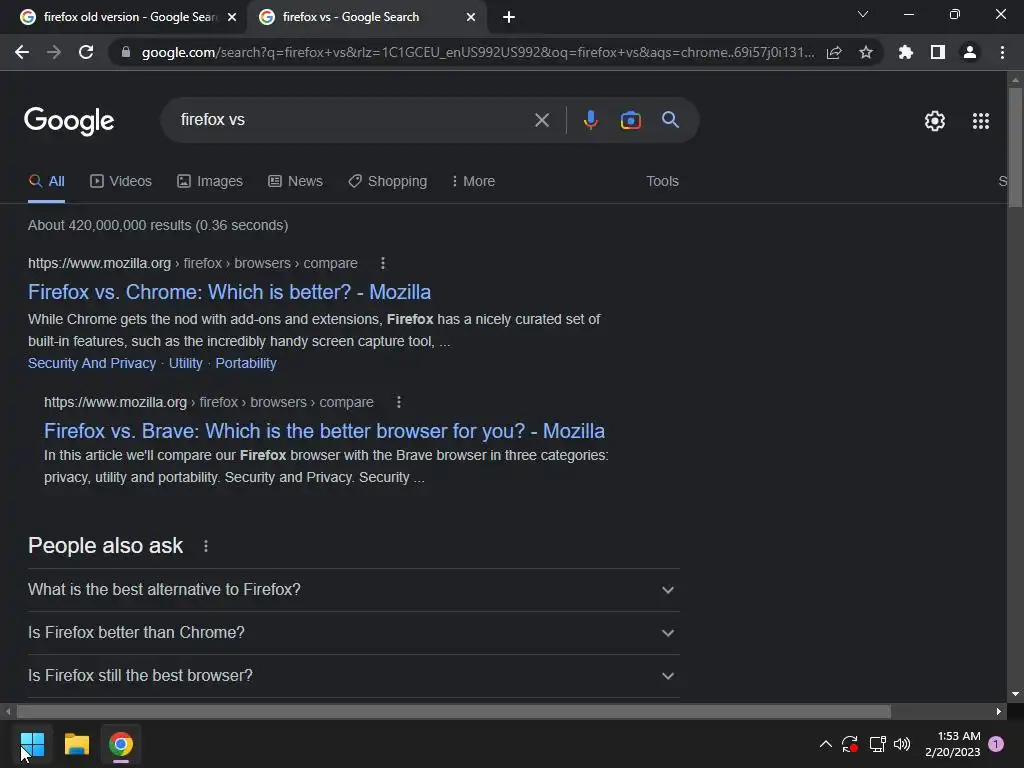1024x768 pixels.
Task: Open 'Firefox vs. Brave' Mozilla result
Action: (324, 431)
